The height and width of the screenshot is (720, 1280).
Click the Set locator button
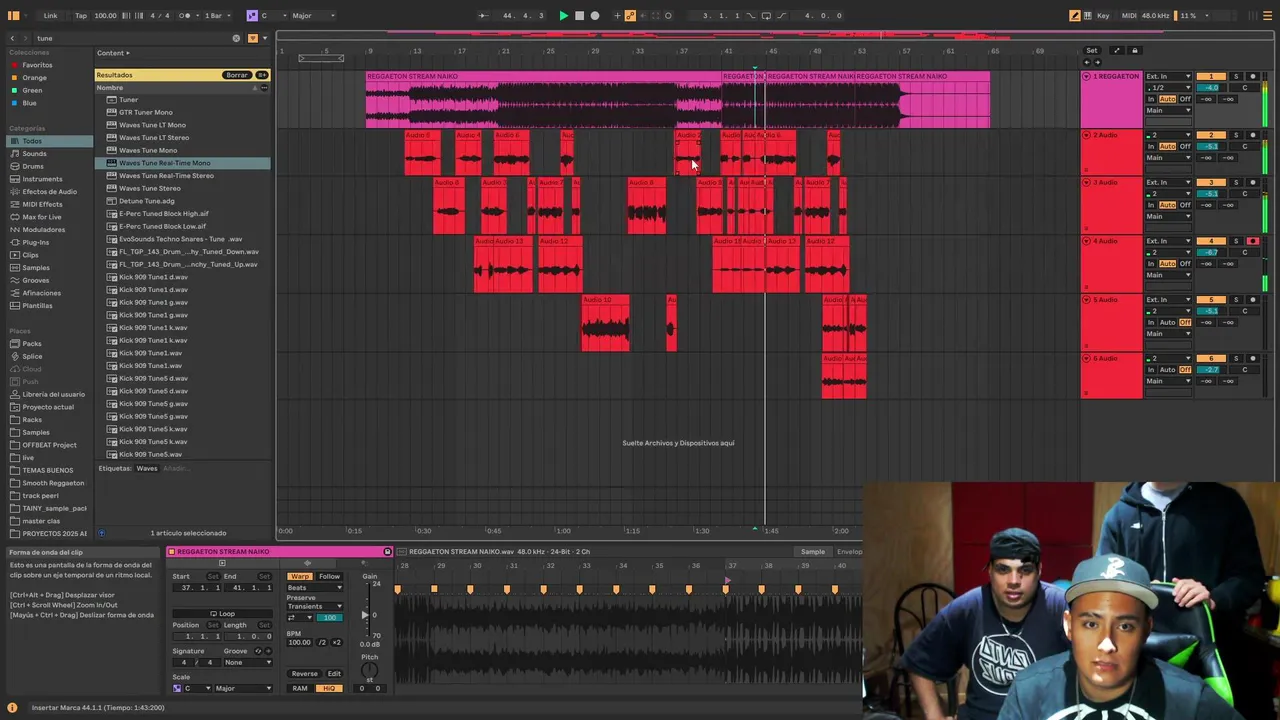coord(1092,50)
